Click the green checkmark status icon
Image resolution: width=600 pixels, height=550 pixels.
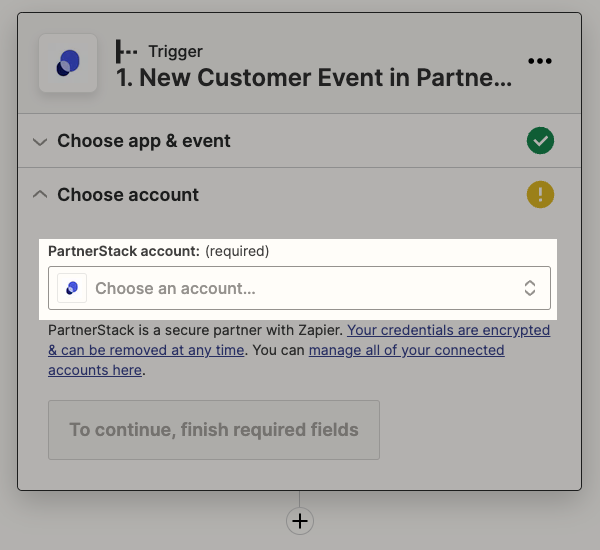coord(540,141)
